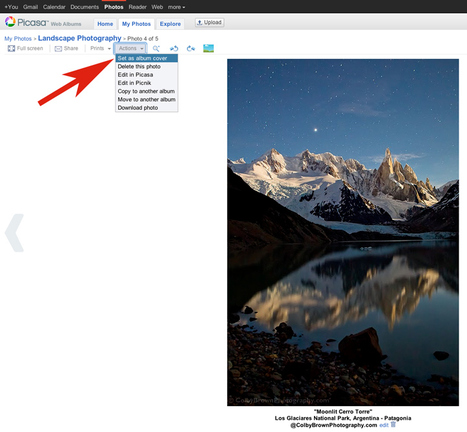Image resolution: width=467 pixels, height=432 pixels.
Task: Go to previous photo with left chevron
Action: point(14,233)
